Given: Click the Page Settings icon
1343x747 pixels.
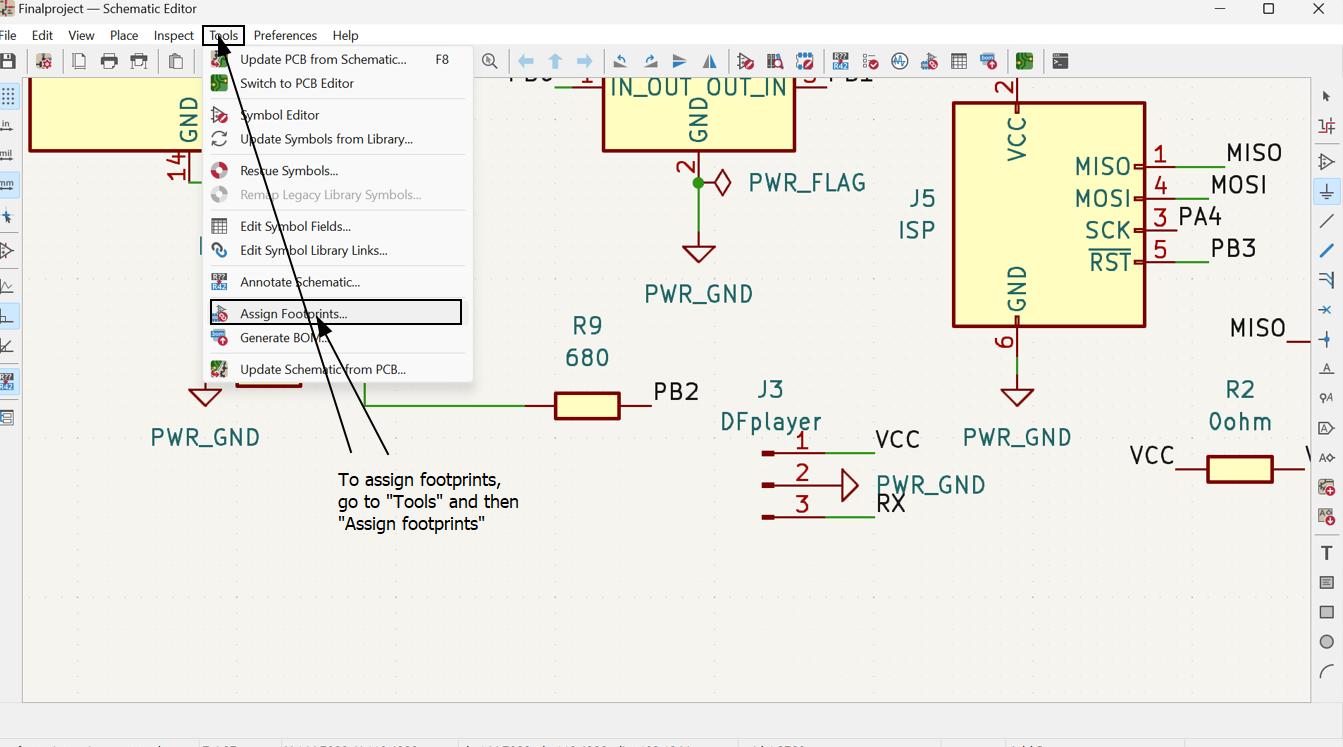Looking at the screenshot, I should tap(79, 61).
